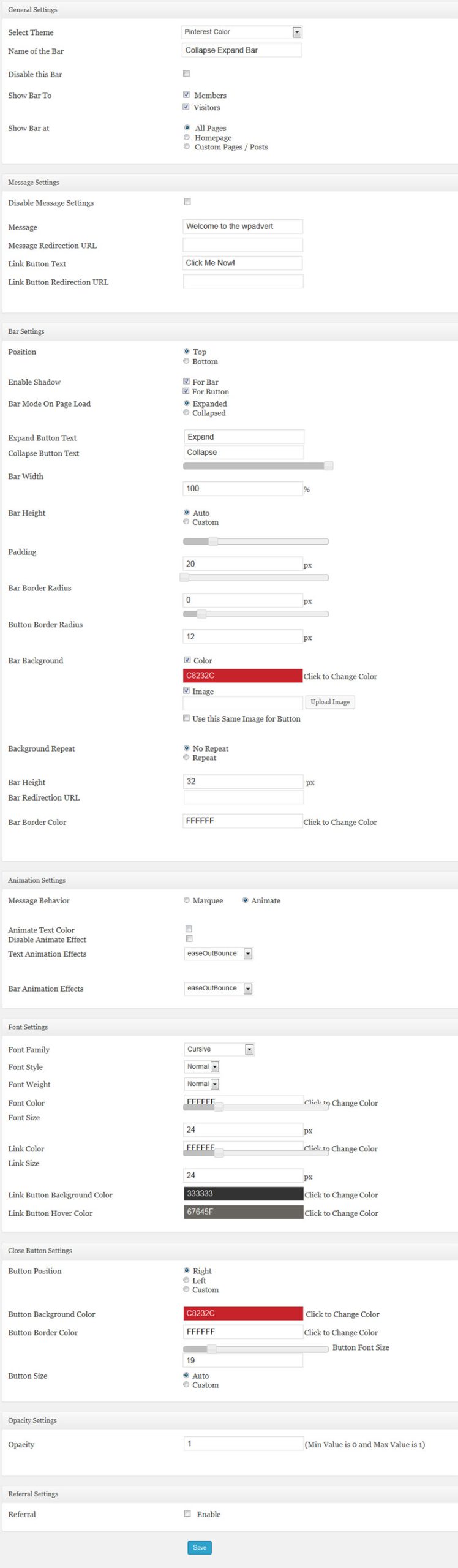Click the Upload Image button
Image resolution: width=458 pixels, height=1568 pixels.
pos(330,702)
